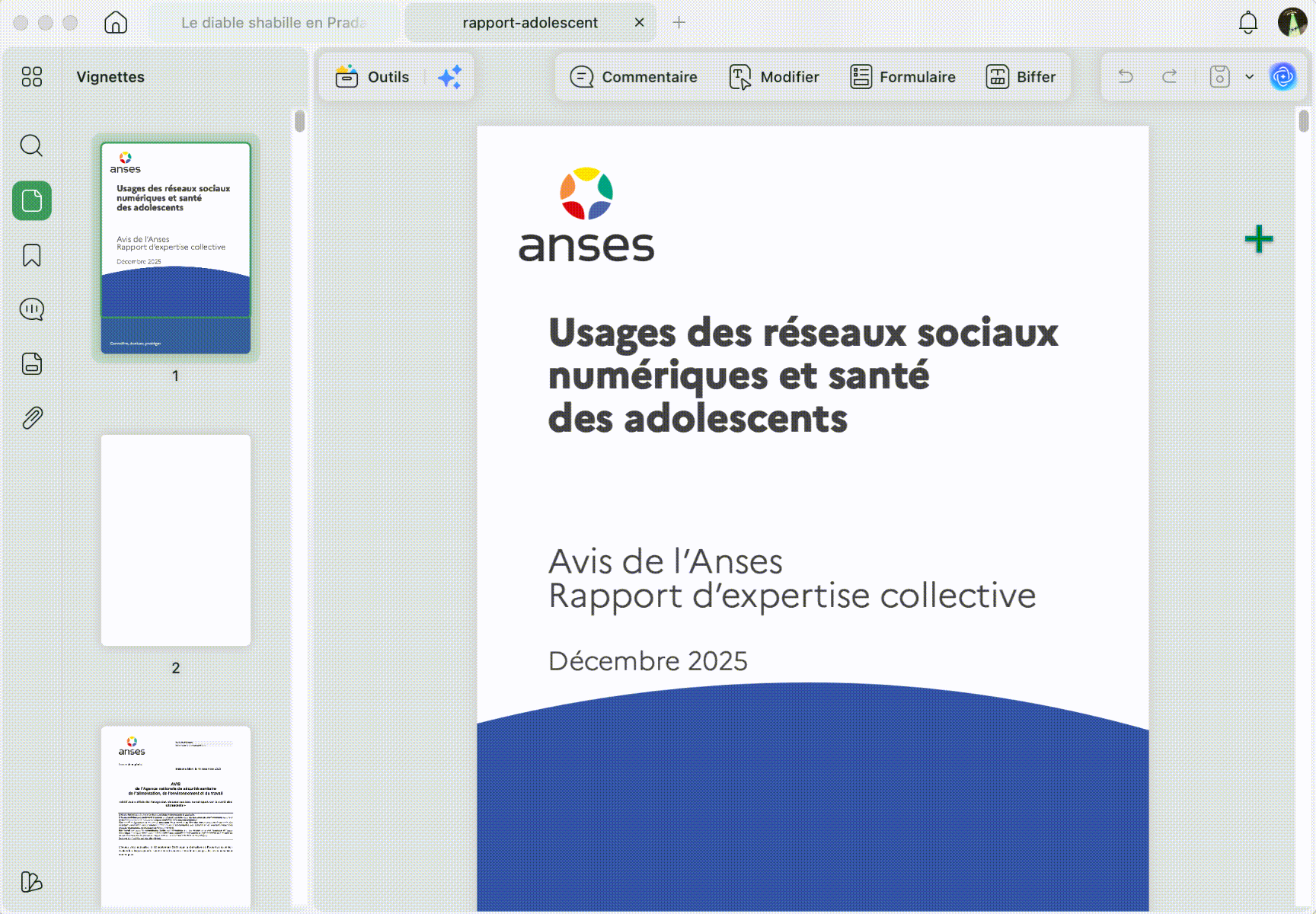Open the blue AI chat button
The height and width of the screenshot is (914, 1316).
coord(1283,77)
